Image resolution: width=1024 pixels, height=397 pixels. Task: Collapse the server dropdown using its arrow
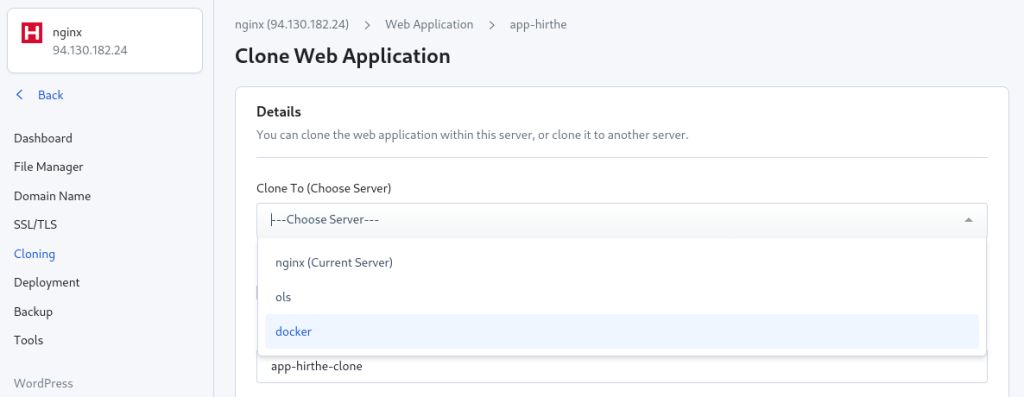(x=968, y=220)
